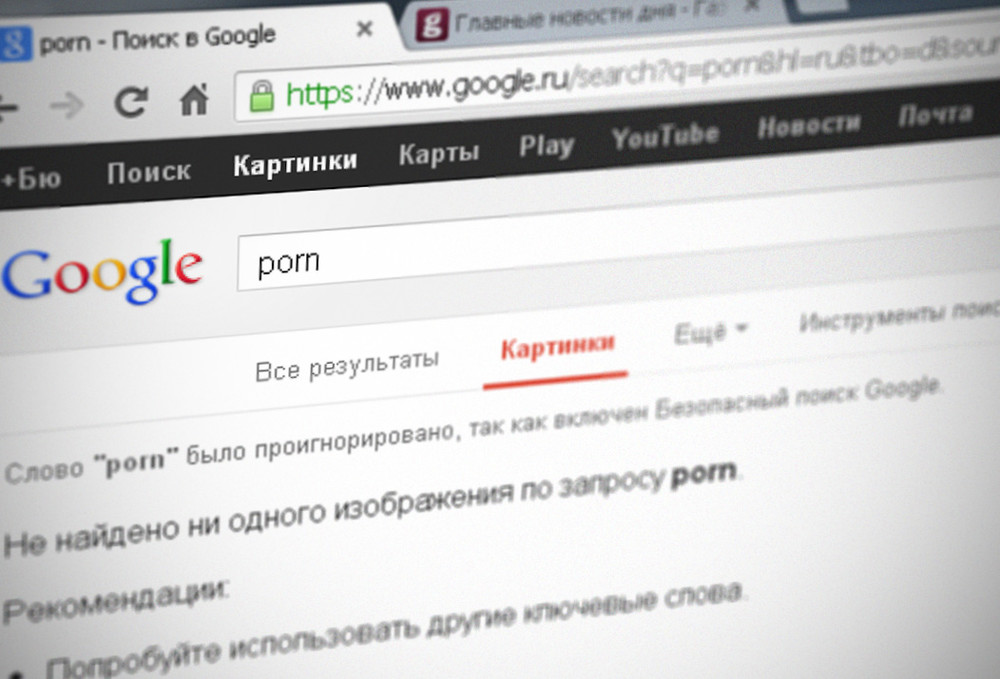Close the 'Главные новости дня' tab
Viewport: 1000px width, 679px height.
pos(753,6)
